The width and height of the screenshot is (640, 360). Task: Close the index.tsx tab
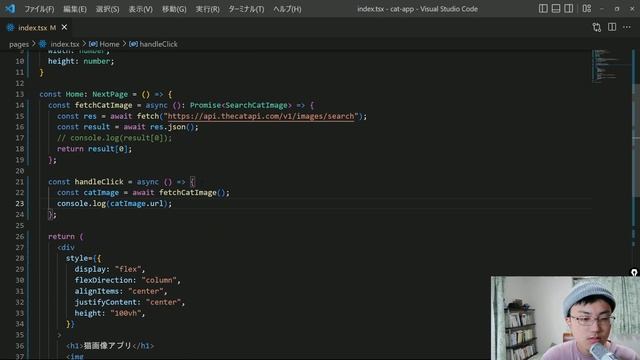pos(64,27)
